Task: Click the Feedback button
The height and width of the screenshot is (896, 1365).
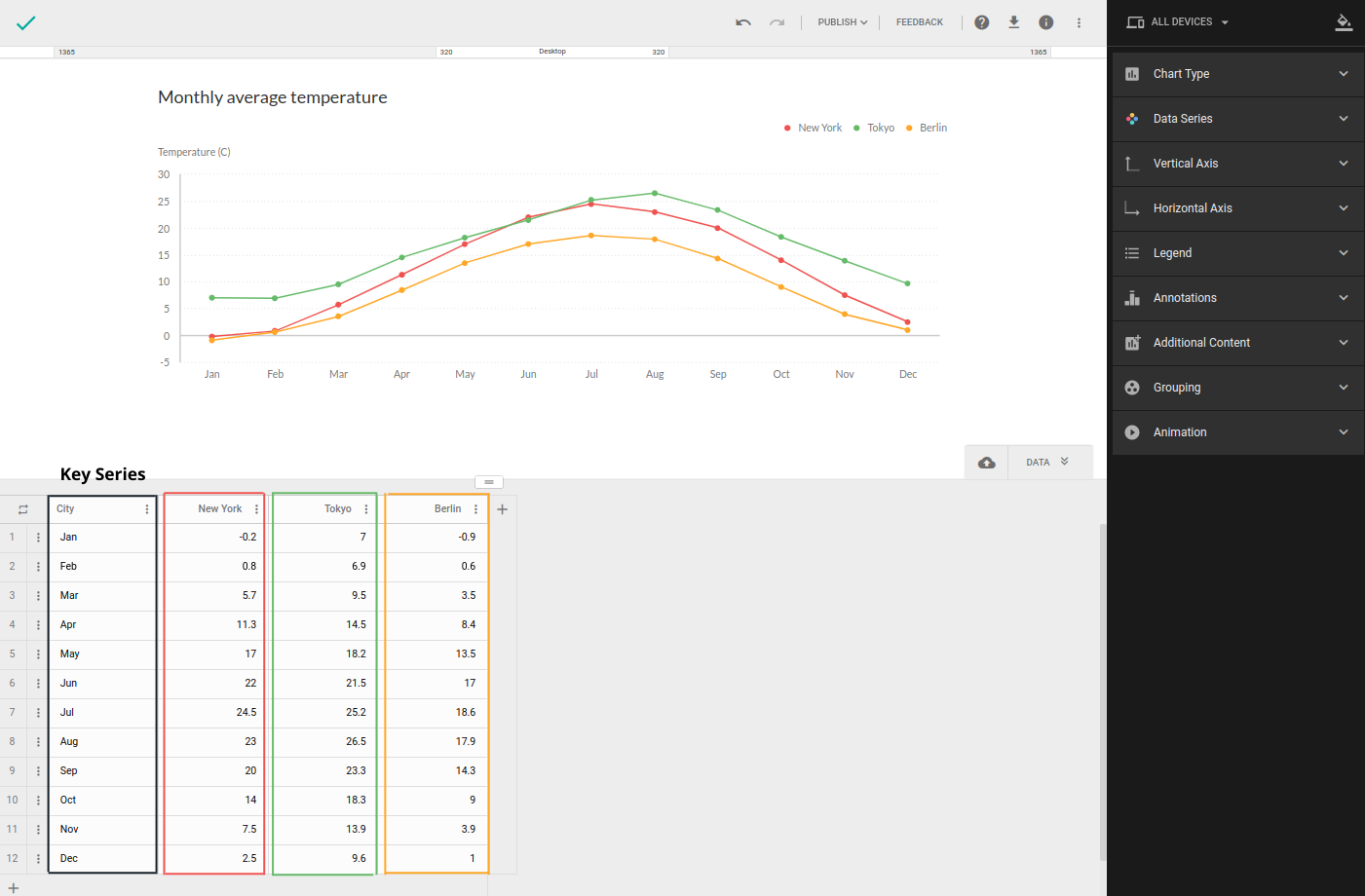Action: point(919,22)
